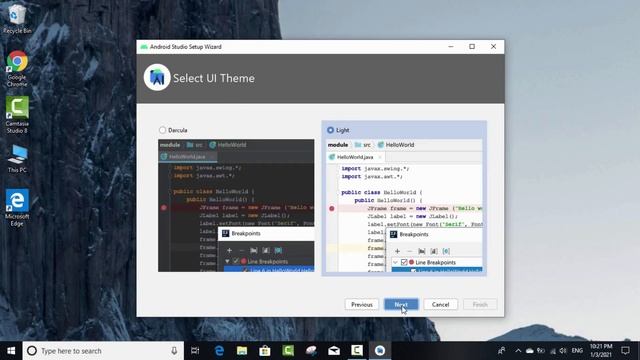The width and height of the screenshot is (640, 360).
Task: Select the Darcula theme radio button
Action: click(162, 130)
